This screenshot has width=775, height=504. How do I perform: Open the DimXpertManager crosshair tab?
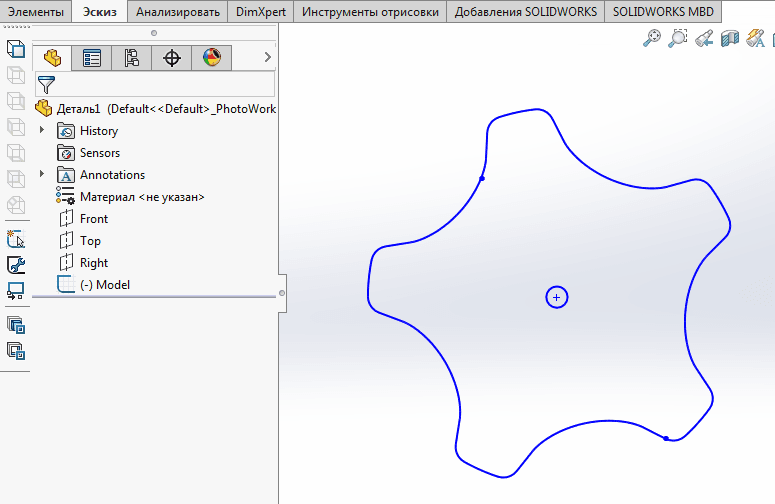coord(172,58)
